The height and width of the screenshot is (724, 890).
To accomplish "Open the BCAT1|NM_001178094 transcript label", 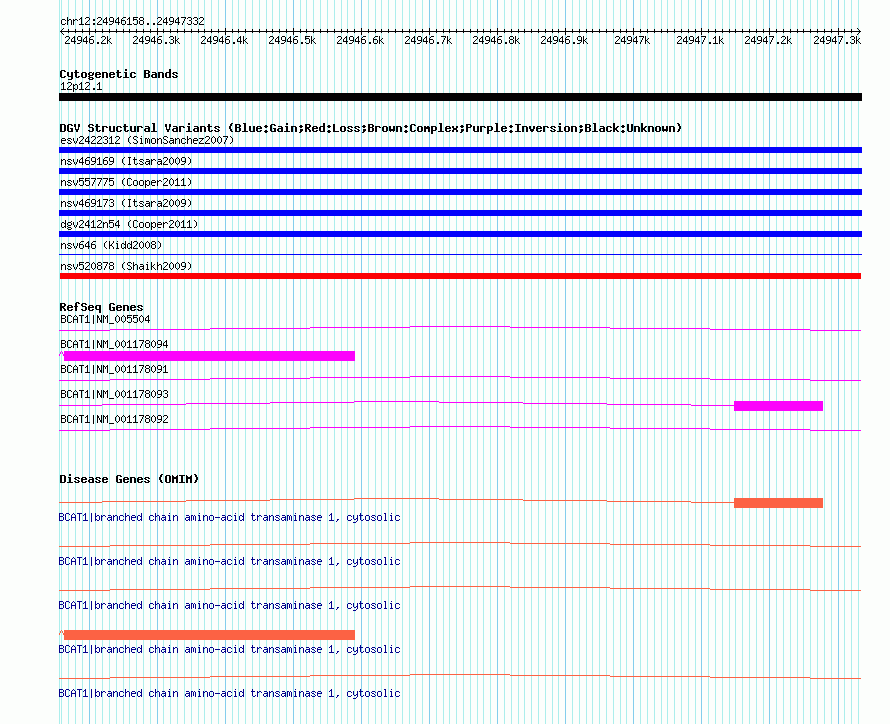I will (x=114, y=344).
